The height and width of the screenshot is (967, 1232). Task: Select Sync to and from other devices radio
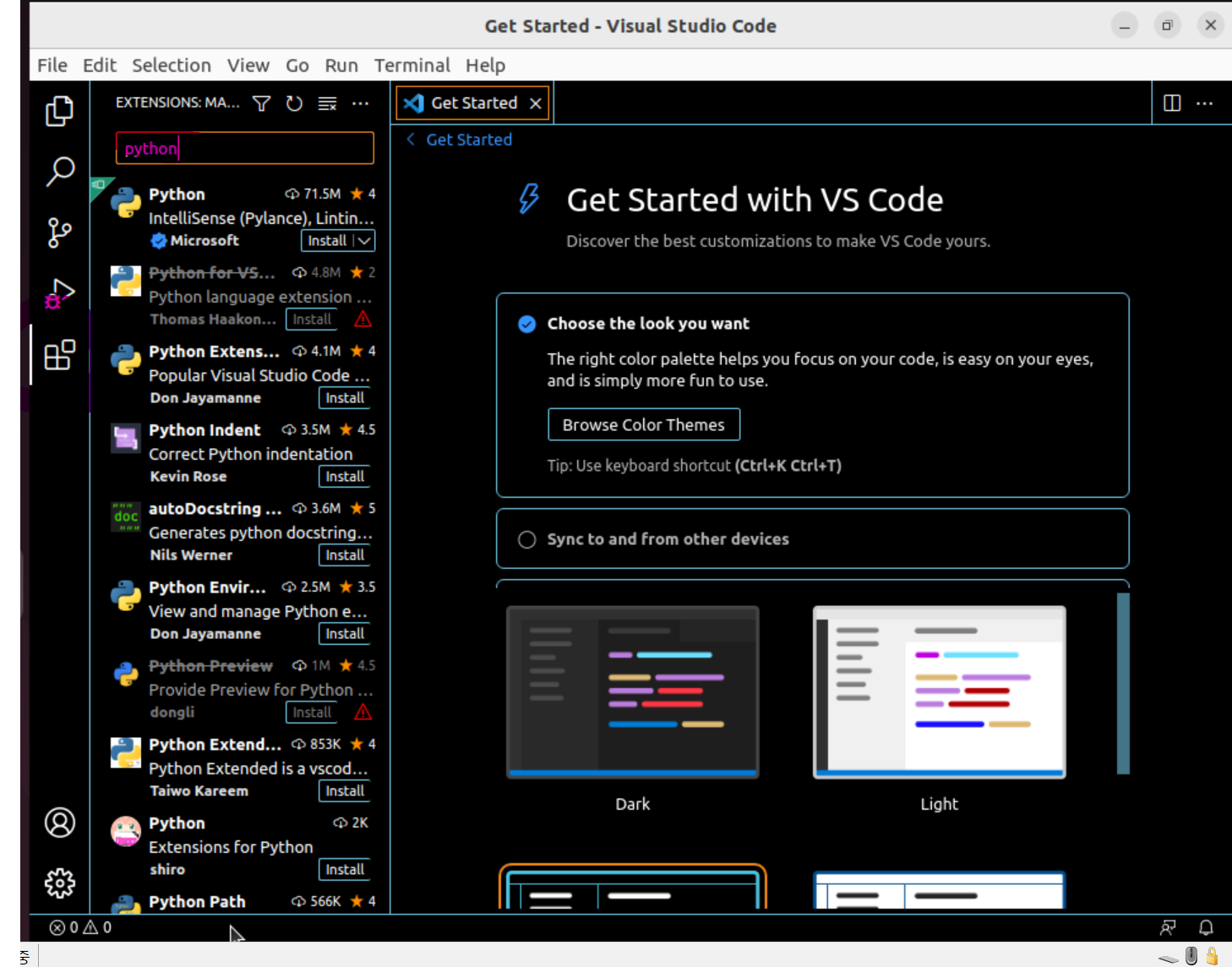526,539
